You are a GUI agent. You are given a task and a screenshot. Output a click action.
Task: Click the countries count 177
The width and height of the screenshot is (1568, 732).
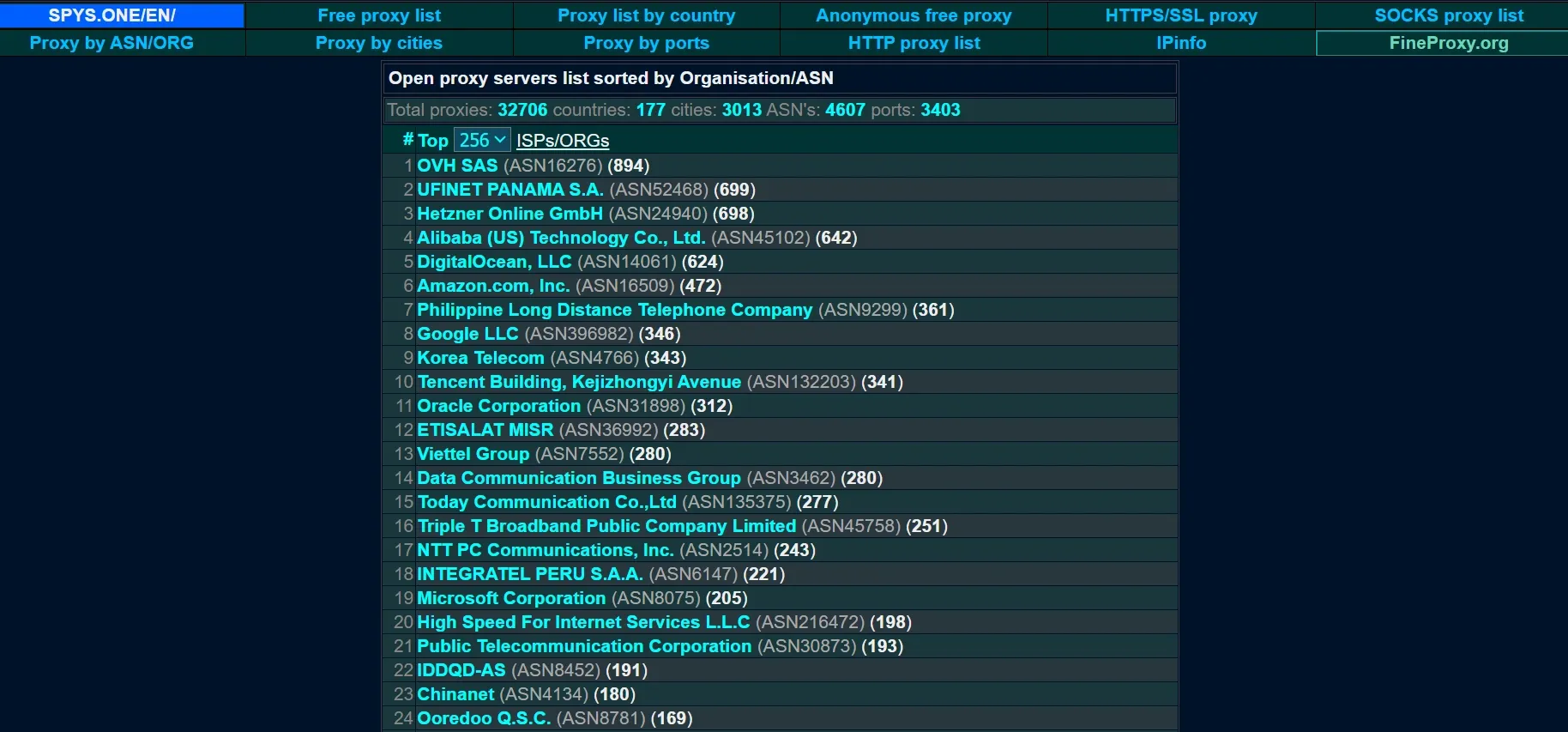click(650, 110)
